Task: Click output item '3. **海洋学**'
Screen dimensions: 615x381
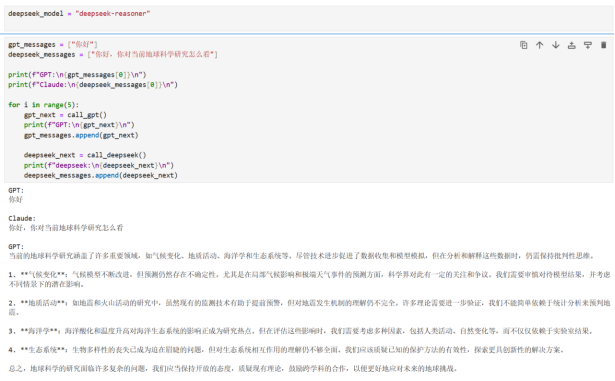Action: pos(300,331)
